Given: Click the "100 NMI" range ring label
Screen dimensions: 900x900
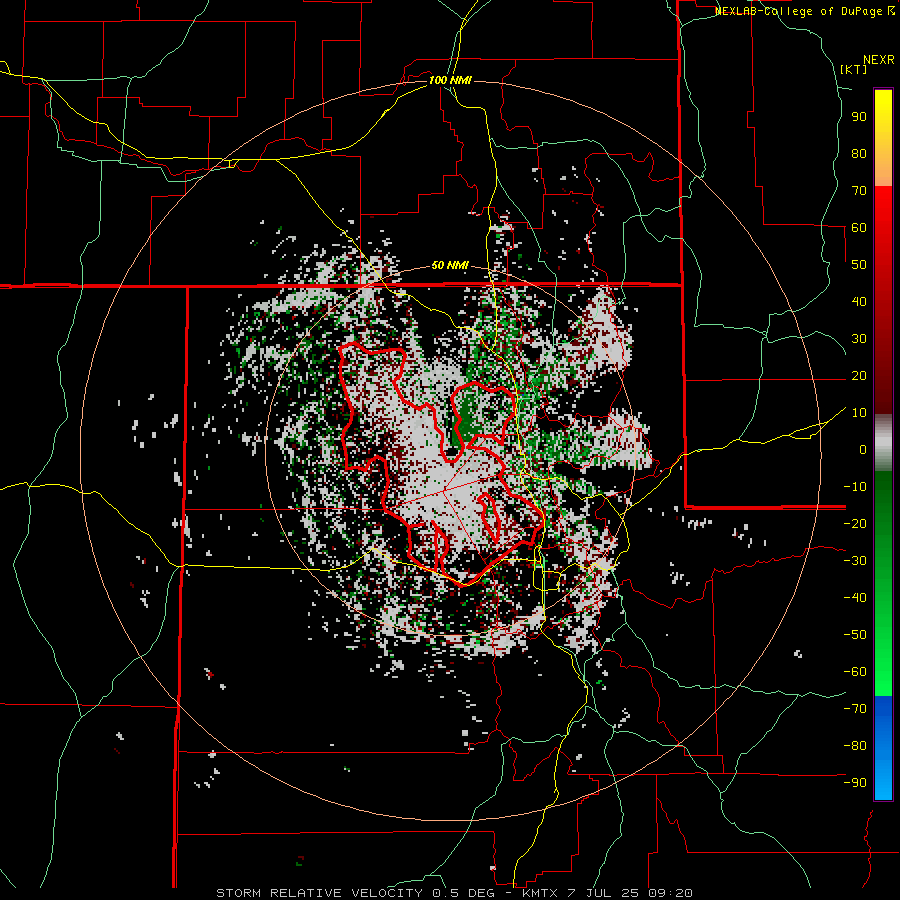Looking at the screenshot, I should [x=450, y=80].
